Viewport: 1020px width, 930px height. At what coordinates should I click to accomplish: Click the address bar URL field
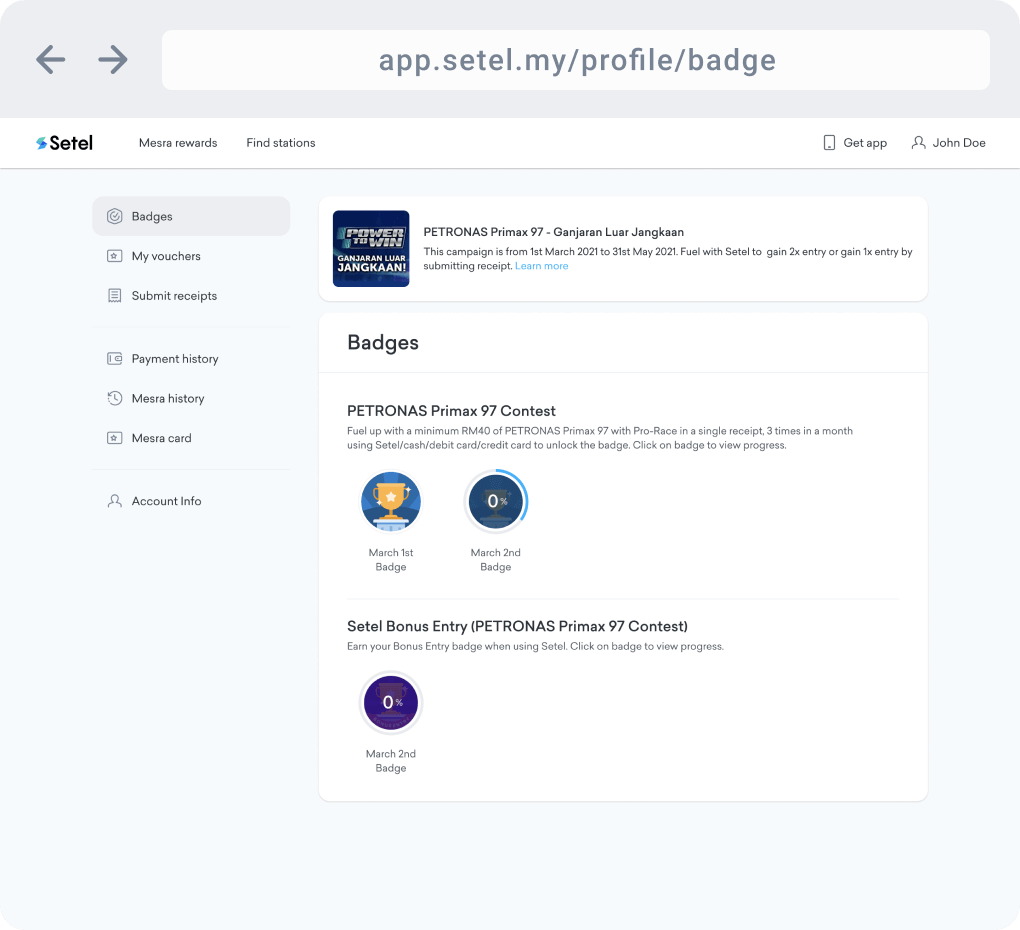point(576,60)
